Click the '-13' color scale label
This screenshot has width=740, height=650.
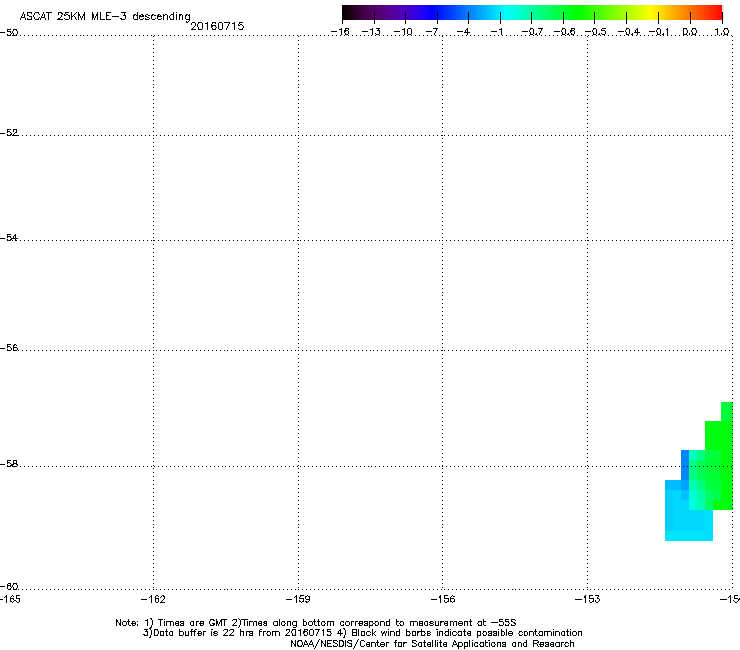[371, 32]
